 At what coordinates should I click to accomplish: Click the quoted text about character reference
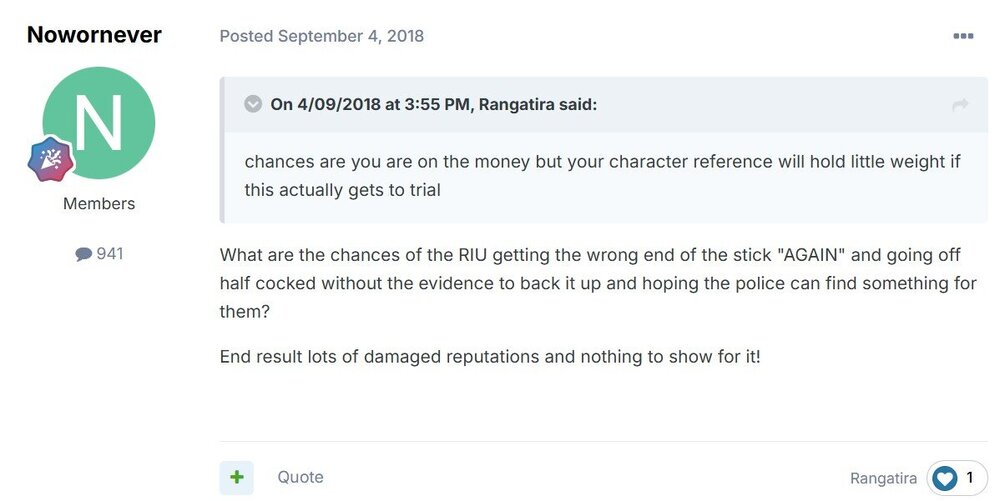coord(602,175)
